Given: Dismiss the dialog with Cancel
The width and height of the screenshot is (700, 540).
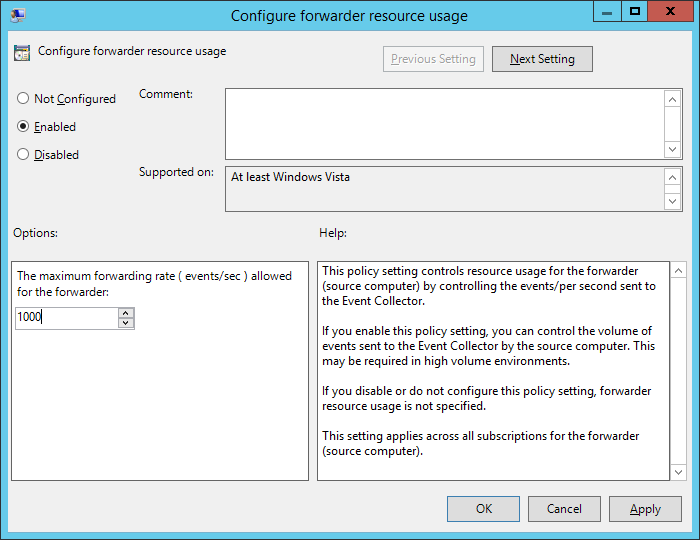Looking at the screenshot, I should (x=564, y=509).
